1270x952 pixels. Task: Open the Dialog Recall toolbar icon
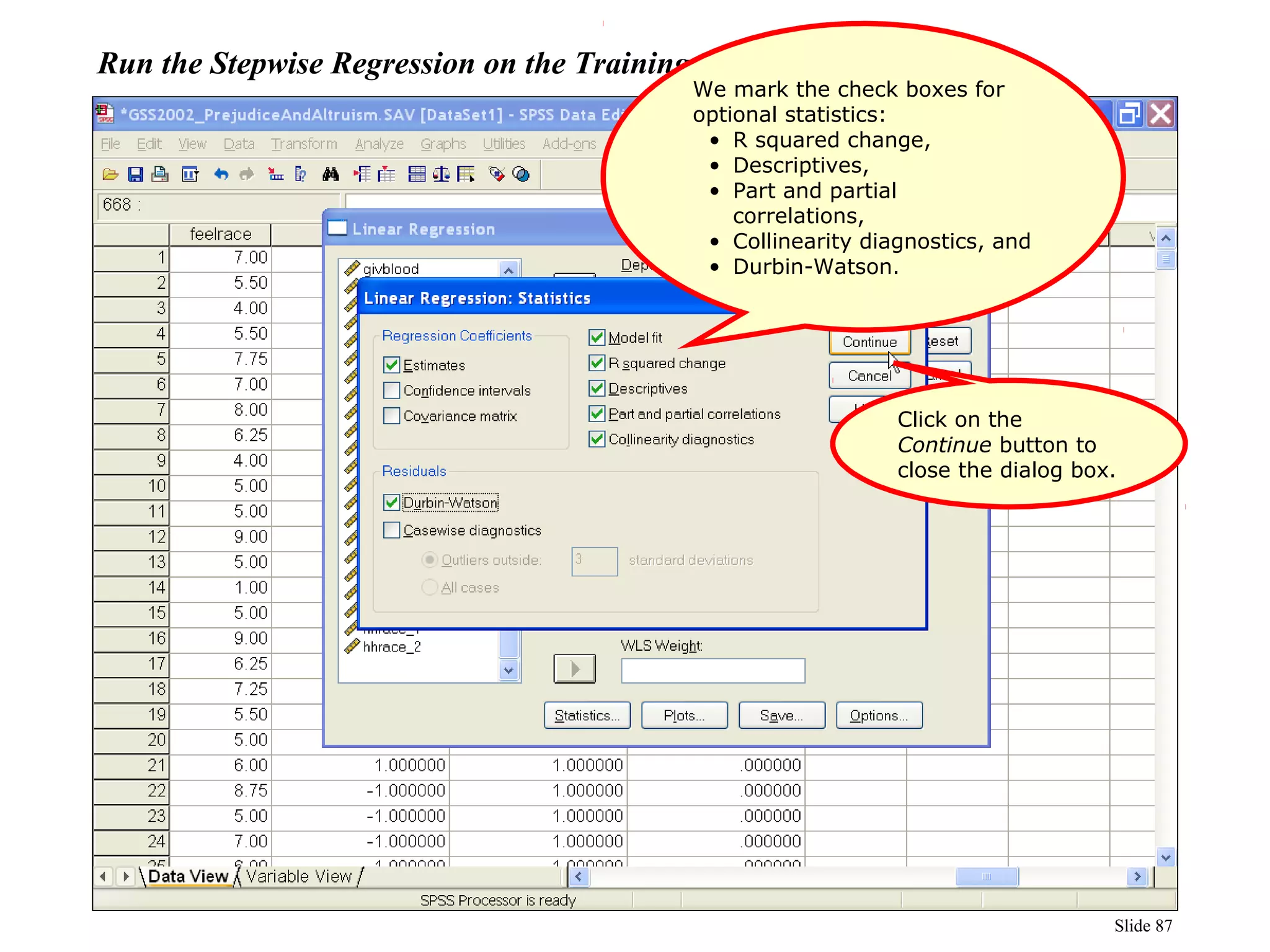pyautogui.click(x=190, y=175)
